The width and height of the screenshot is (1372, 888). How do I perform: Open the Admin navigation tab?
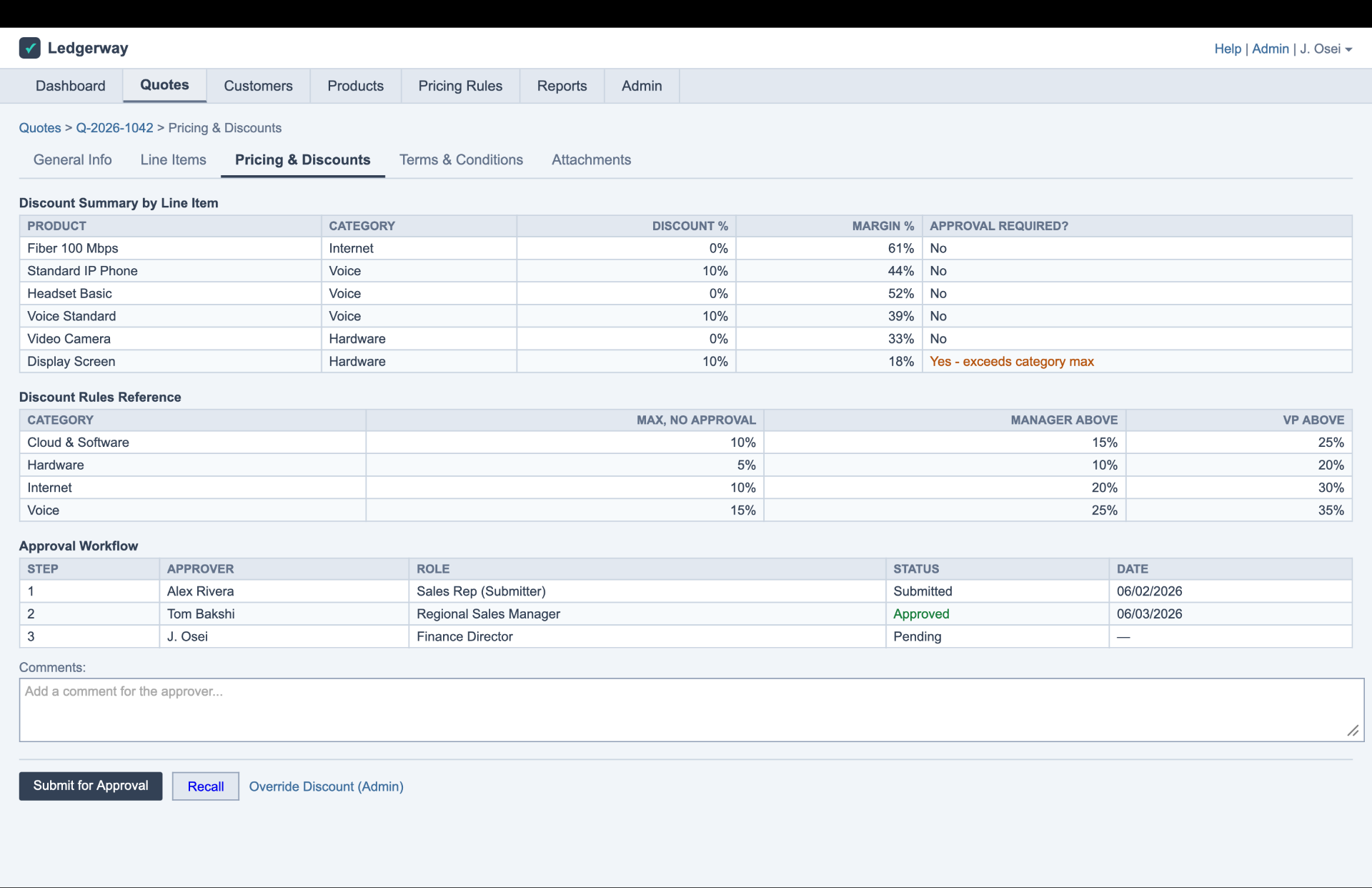[x=642, y=86]
